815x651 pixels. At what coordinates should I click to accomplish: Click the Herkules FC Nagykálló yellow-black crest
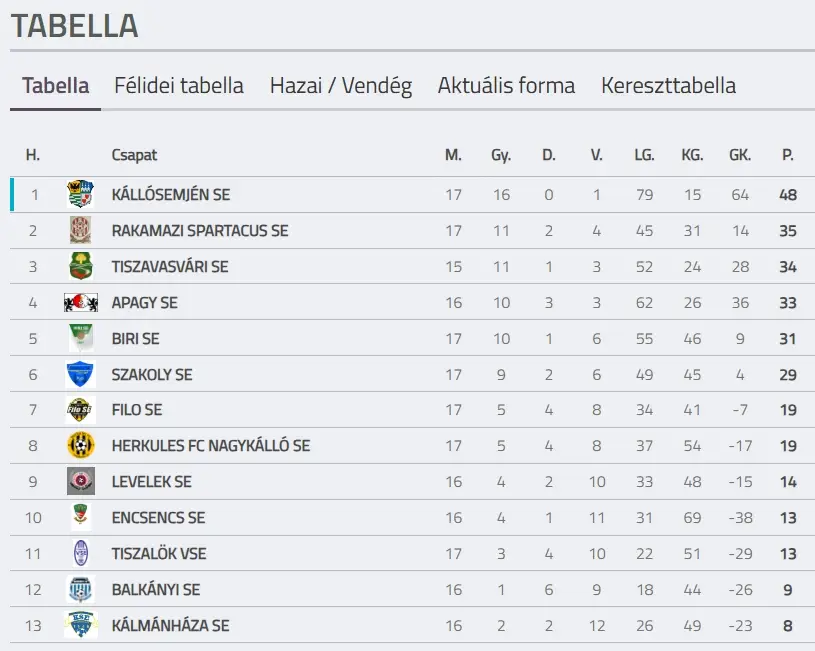pyautogui.click(x=81, y=446)
